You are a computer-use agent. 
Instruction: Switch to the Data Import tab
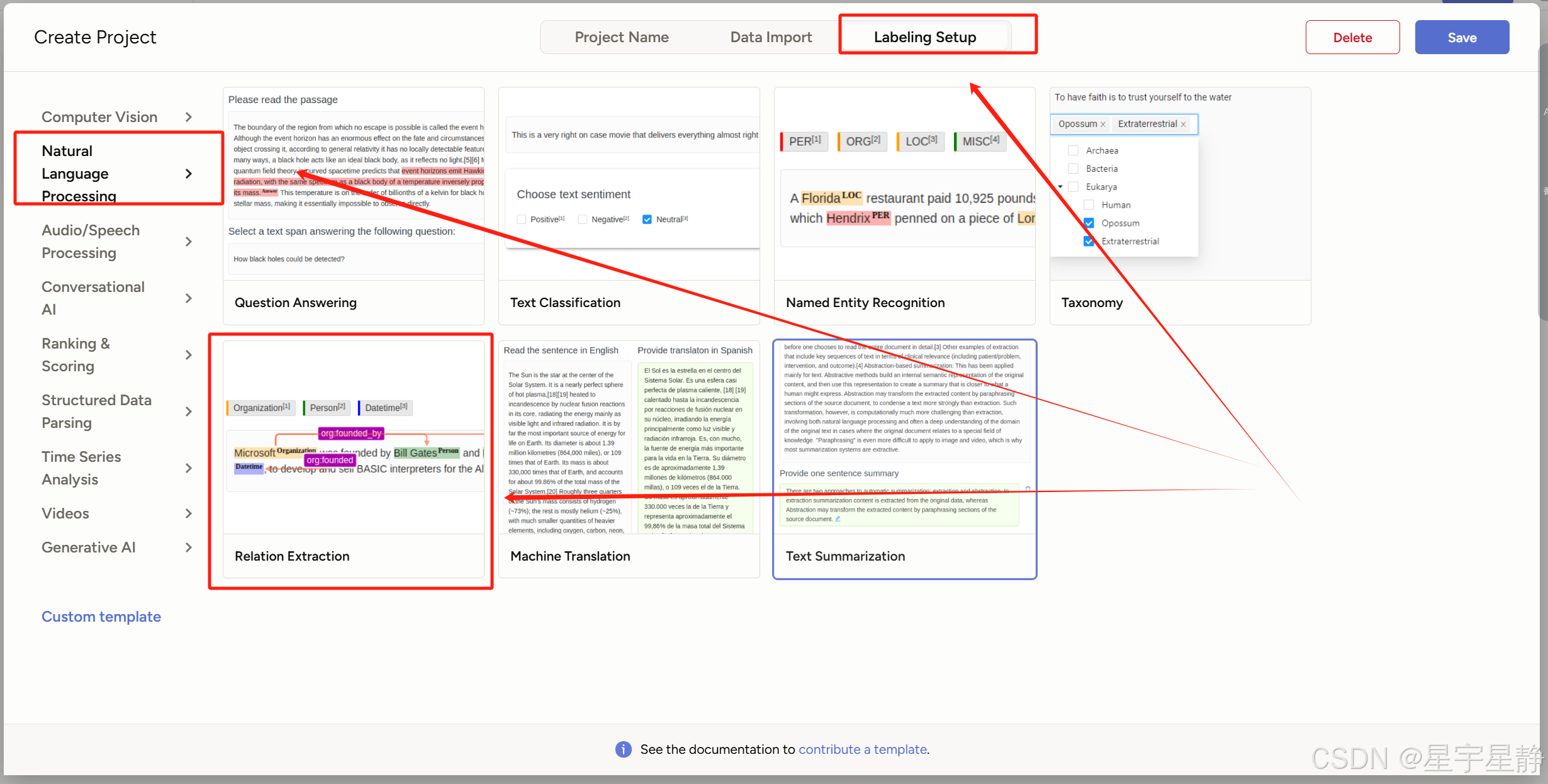[771, 37]
